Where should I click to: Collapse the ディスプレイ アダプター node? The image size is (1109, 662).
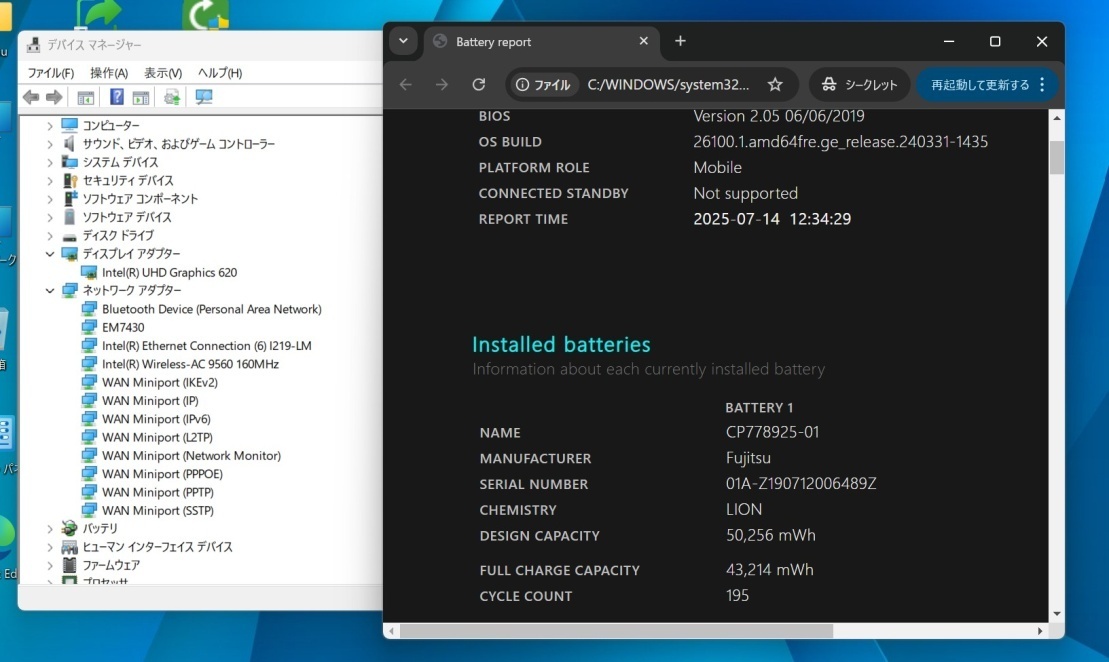pos(50,254)
